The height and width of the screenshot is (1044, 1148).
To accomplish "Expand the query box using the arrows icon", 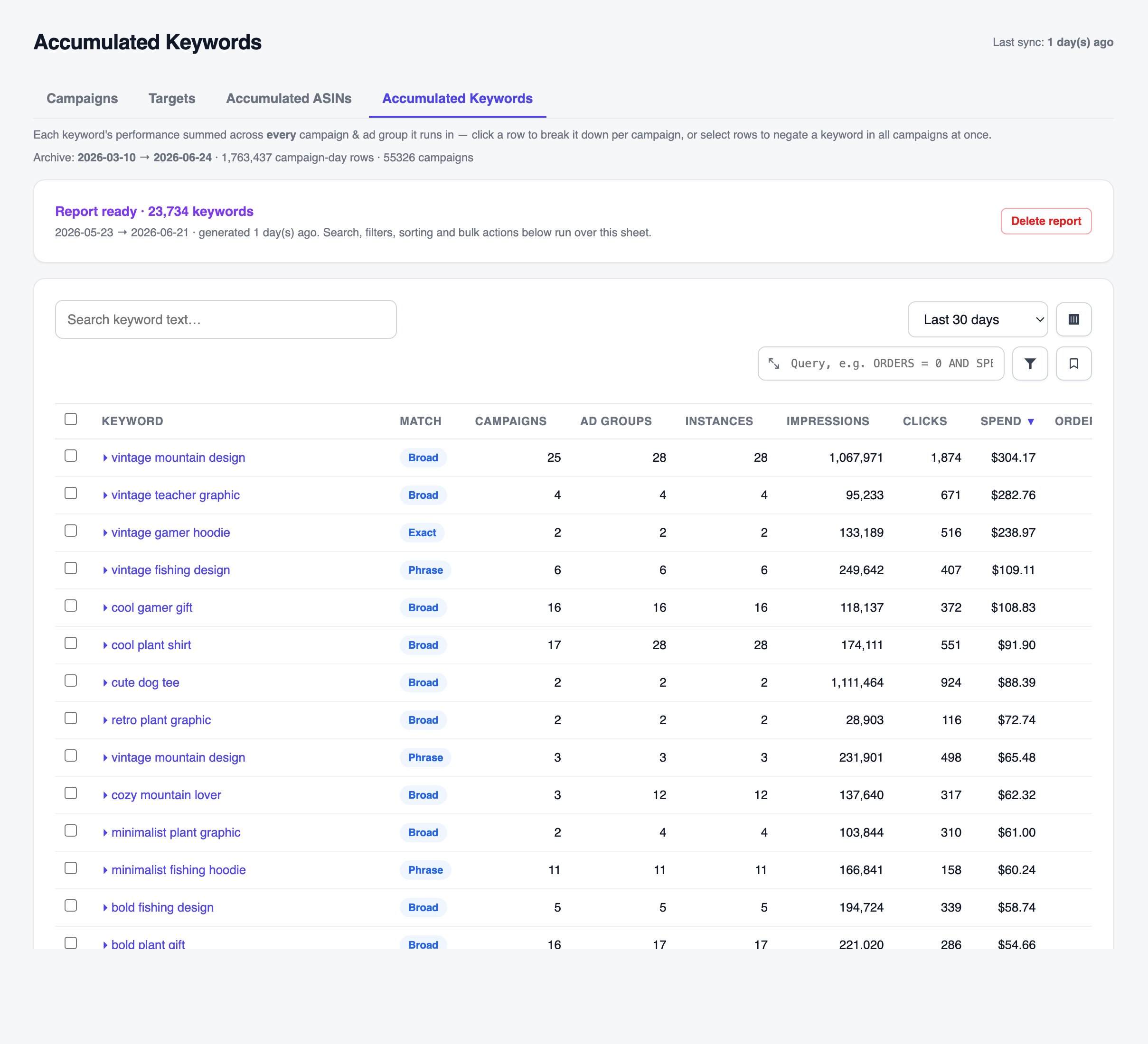I will pos(774,363).
